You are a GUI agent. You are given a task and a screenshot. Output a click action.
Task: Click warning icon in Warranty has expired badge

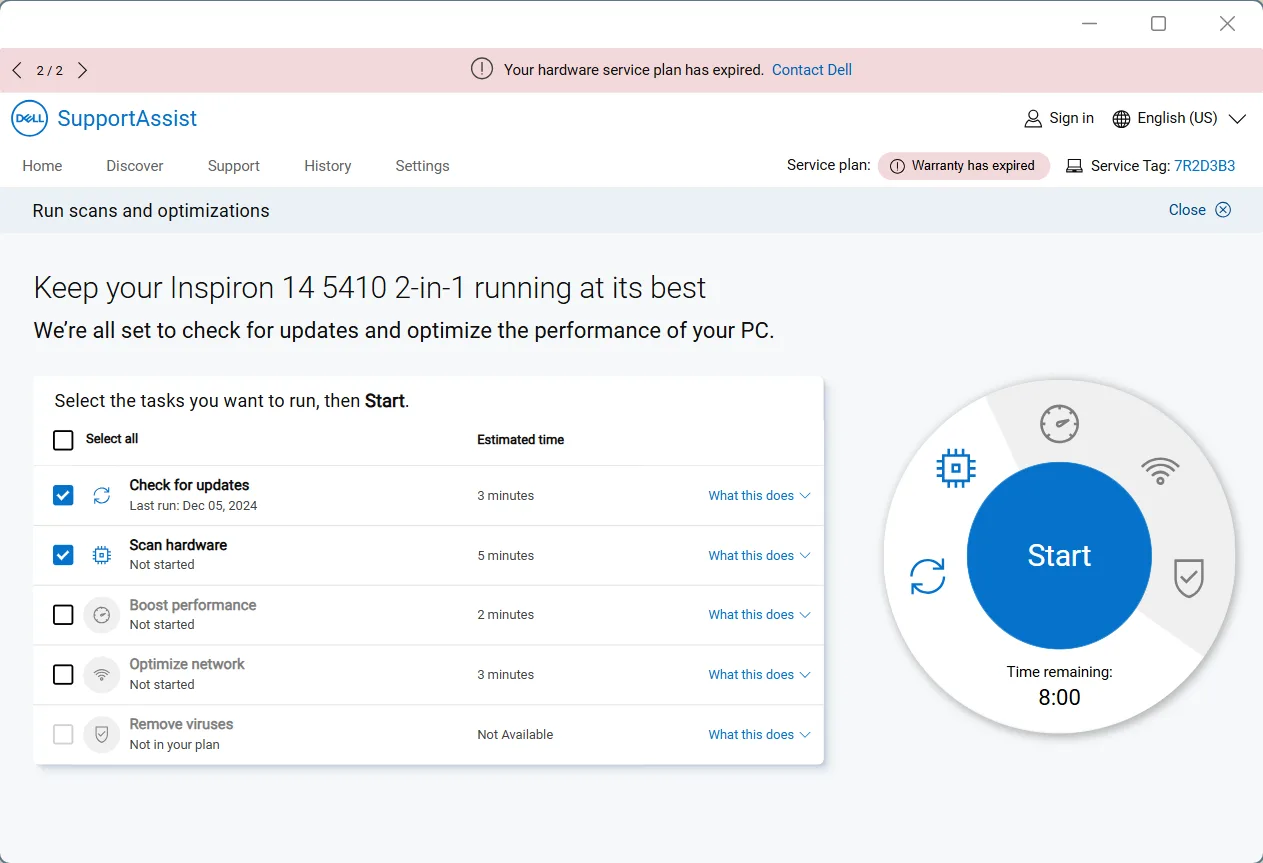(x=897, y=166)
